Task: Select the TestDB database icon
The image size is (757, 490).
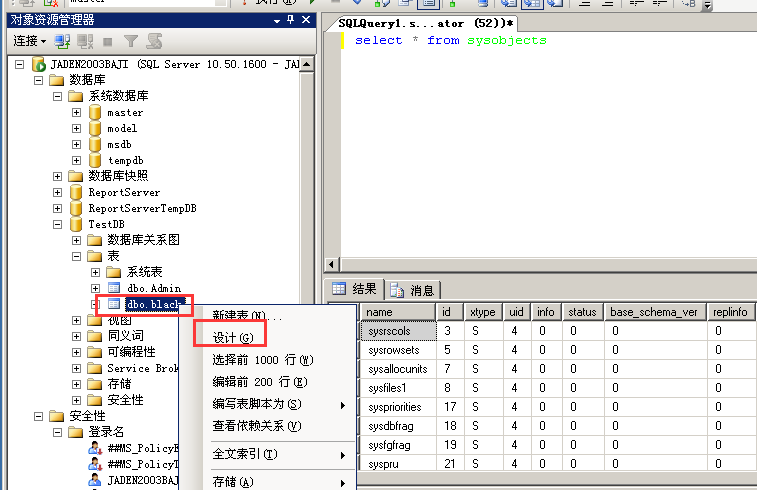Action: 76,224
